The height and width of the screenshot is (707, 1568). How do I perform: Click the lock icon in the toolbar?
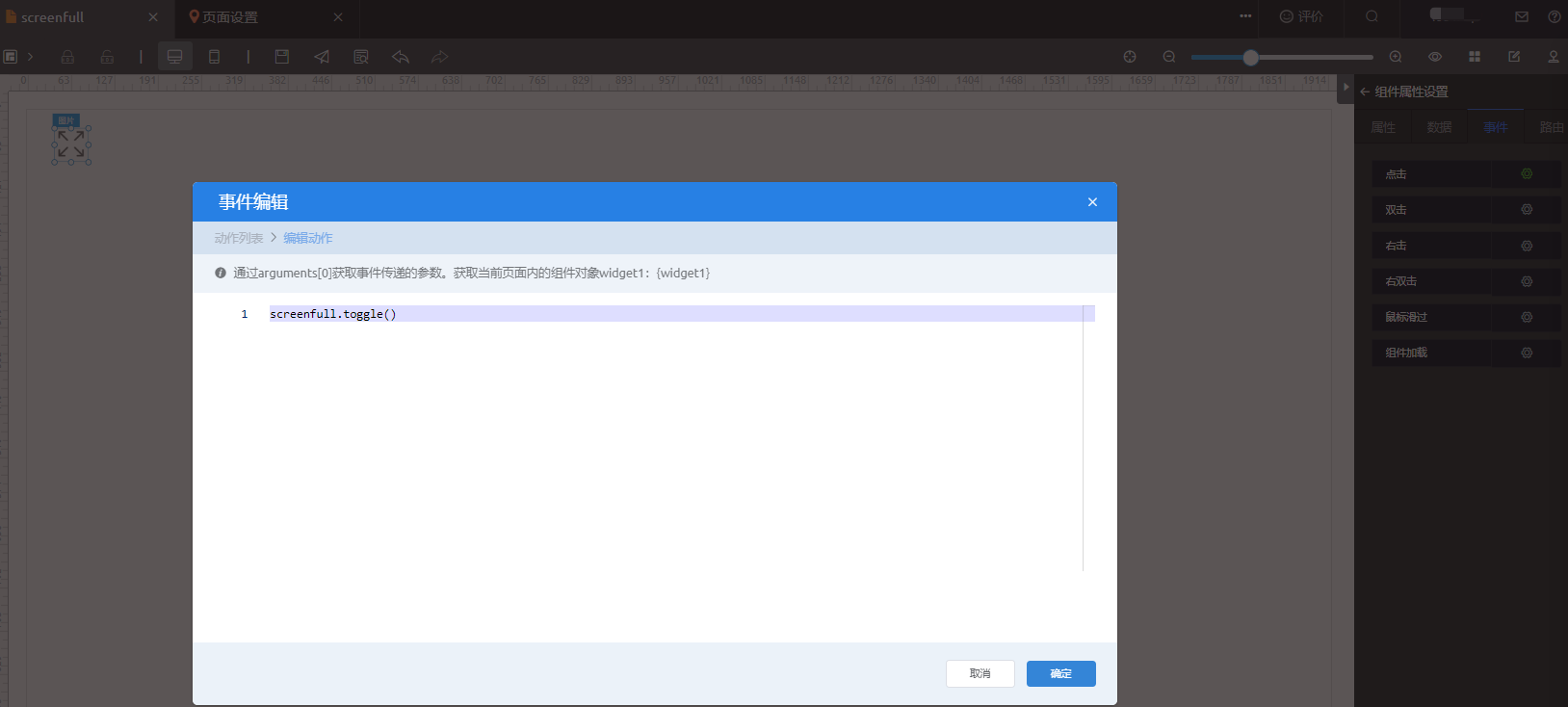[x=67, y=57]
